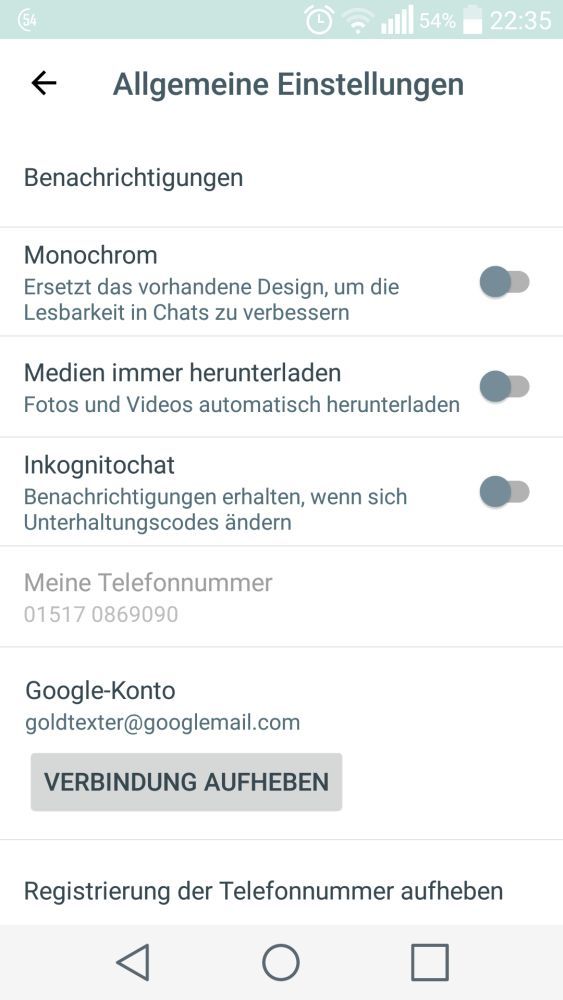Tap the Inkognitochat setting label
Image resolution: width=563 pixels, height=1000 pixels.
click(99, 465)
